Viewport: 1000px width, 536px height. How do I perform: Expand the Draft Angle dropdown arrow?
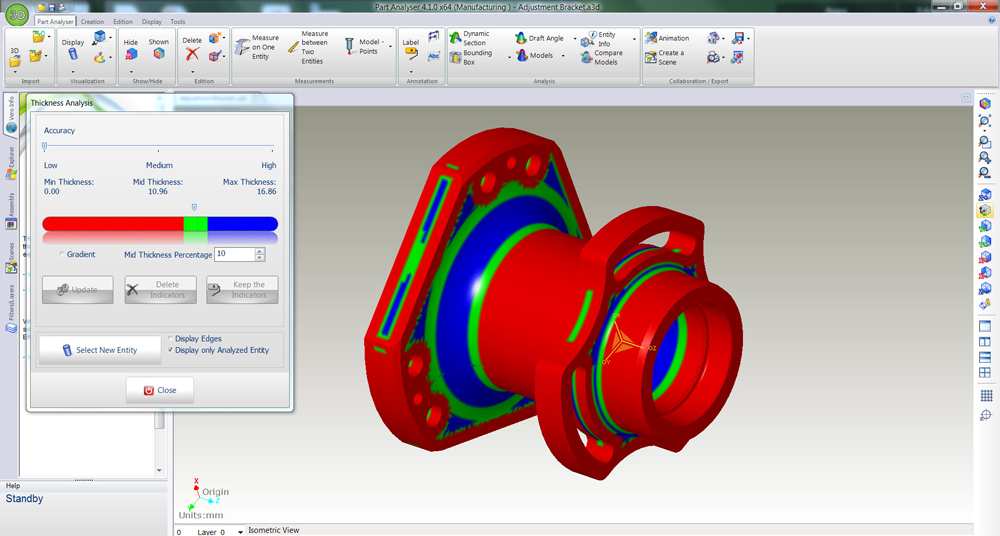tap(575, 39)
